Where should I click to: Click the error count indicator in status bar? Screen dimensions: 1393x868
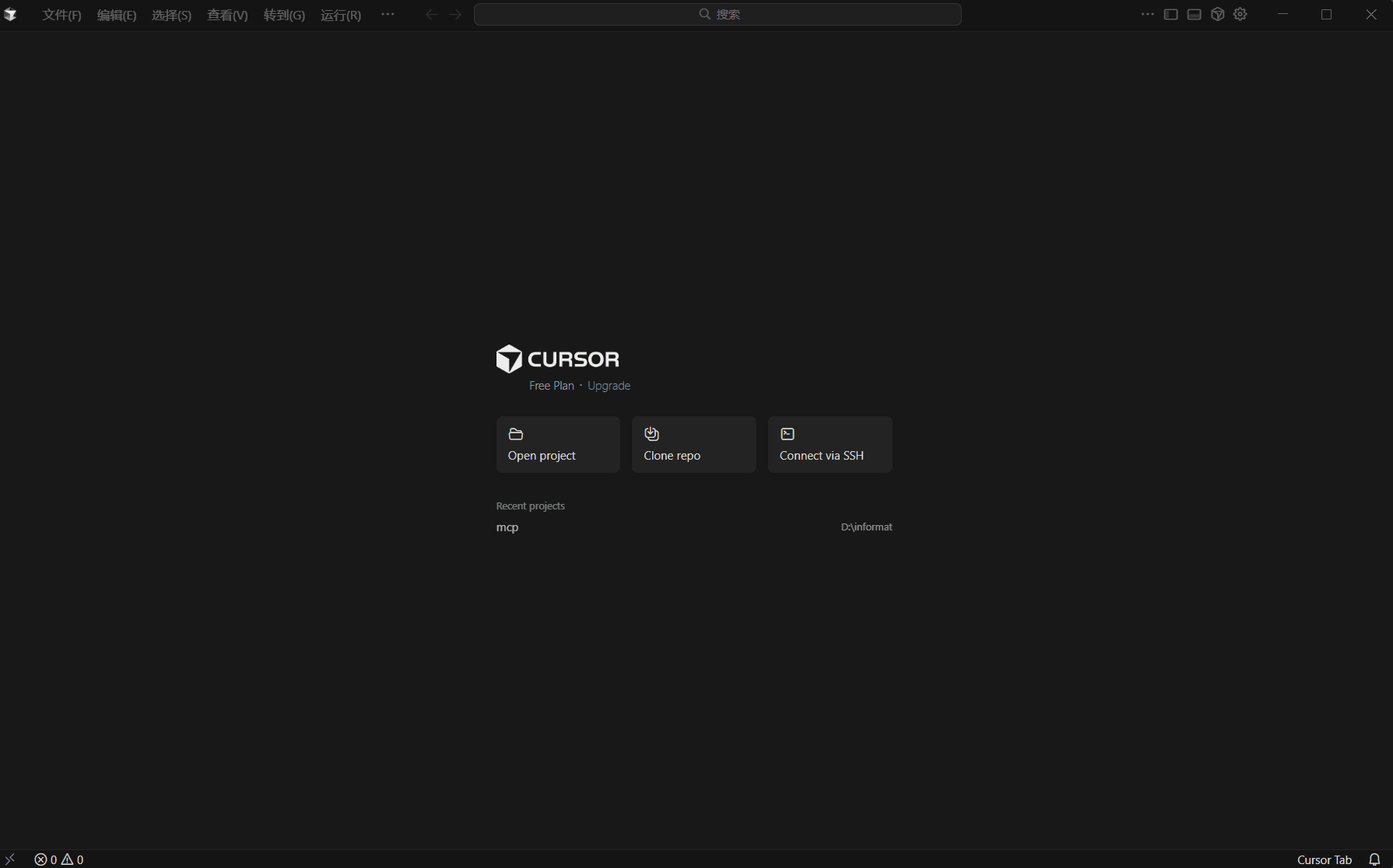[x=47, y=859]
